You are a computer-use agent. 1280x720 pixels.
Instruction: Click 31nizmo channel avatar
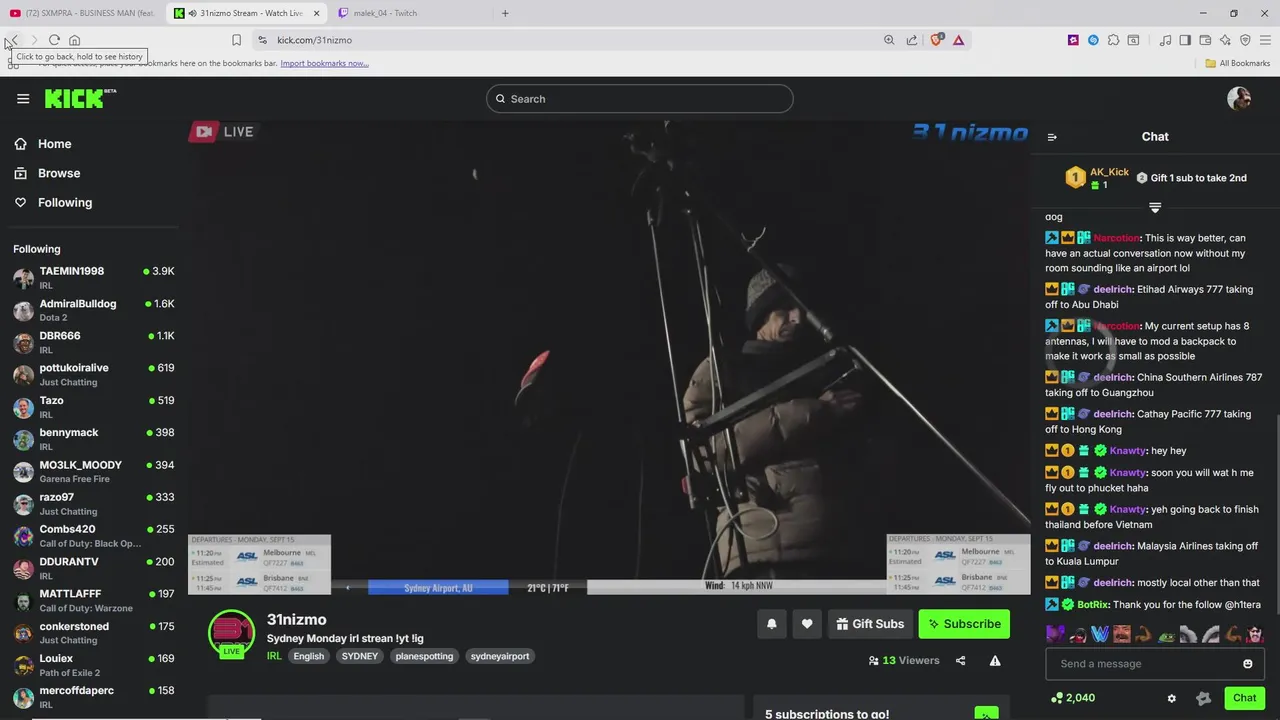[231, 633]
